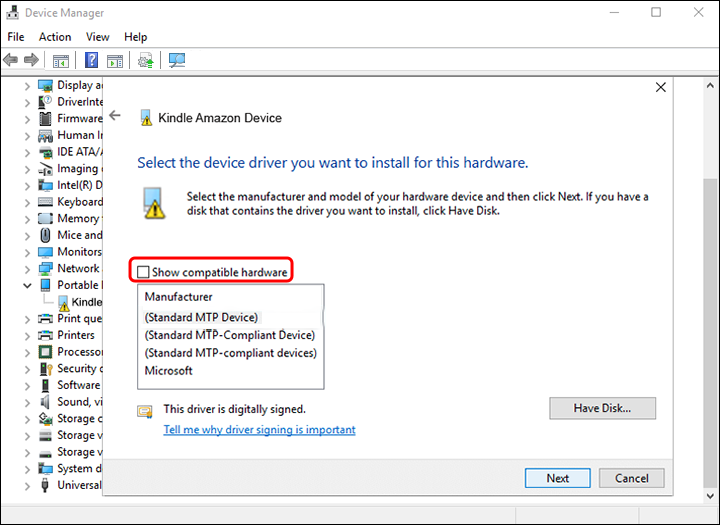720x525 pixels.
Task: Click the Firmware category icon
Action: point(45,119)
